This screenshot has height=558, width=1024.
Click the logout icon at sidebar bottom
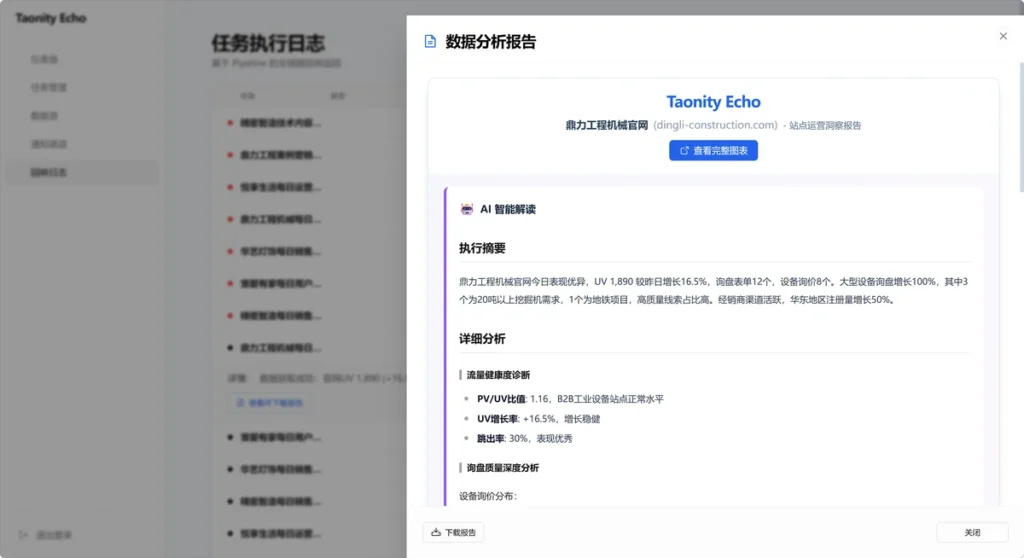[23, 534]
